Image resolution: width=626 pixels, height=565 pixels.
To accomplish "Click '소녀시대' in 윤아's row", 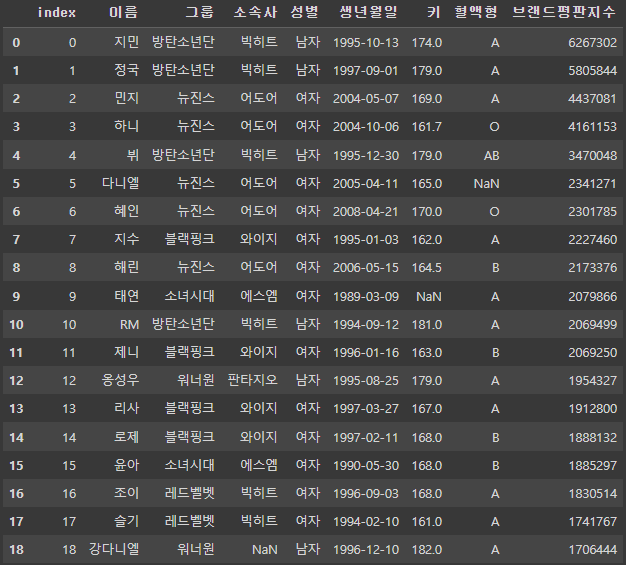I will (190, 465).
